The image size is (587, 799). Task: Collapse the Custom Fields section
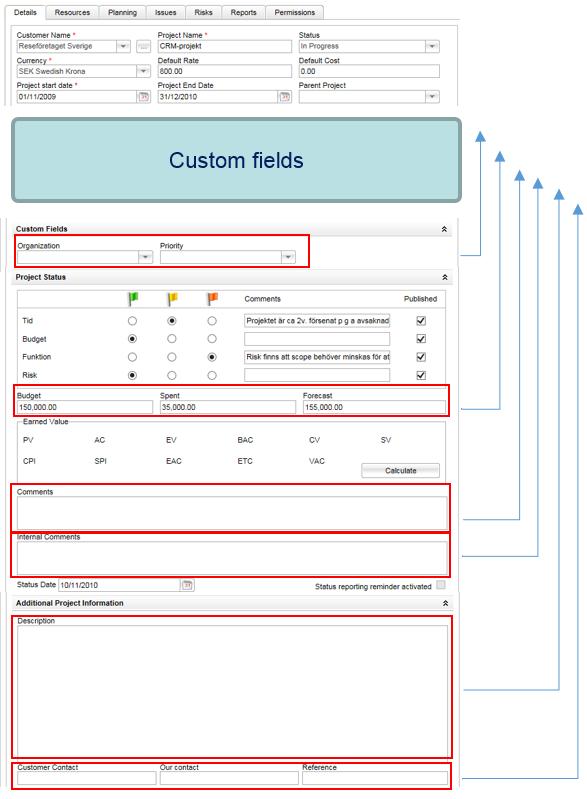(x=444, y=229)
